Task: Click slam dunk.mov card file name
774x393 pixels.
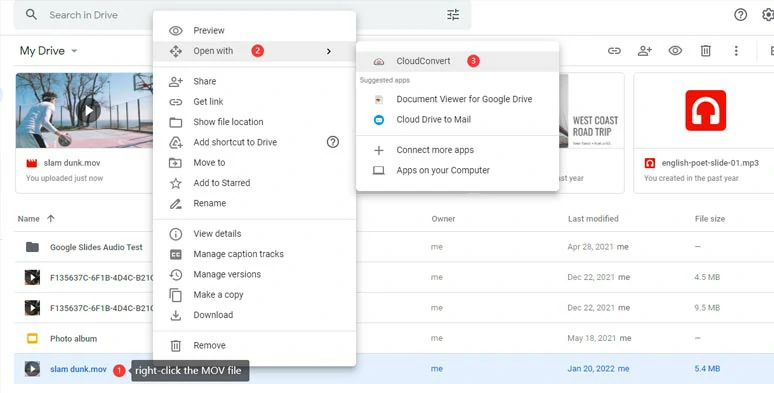Action: (72, 163)
